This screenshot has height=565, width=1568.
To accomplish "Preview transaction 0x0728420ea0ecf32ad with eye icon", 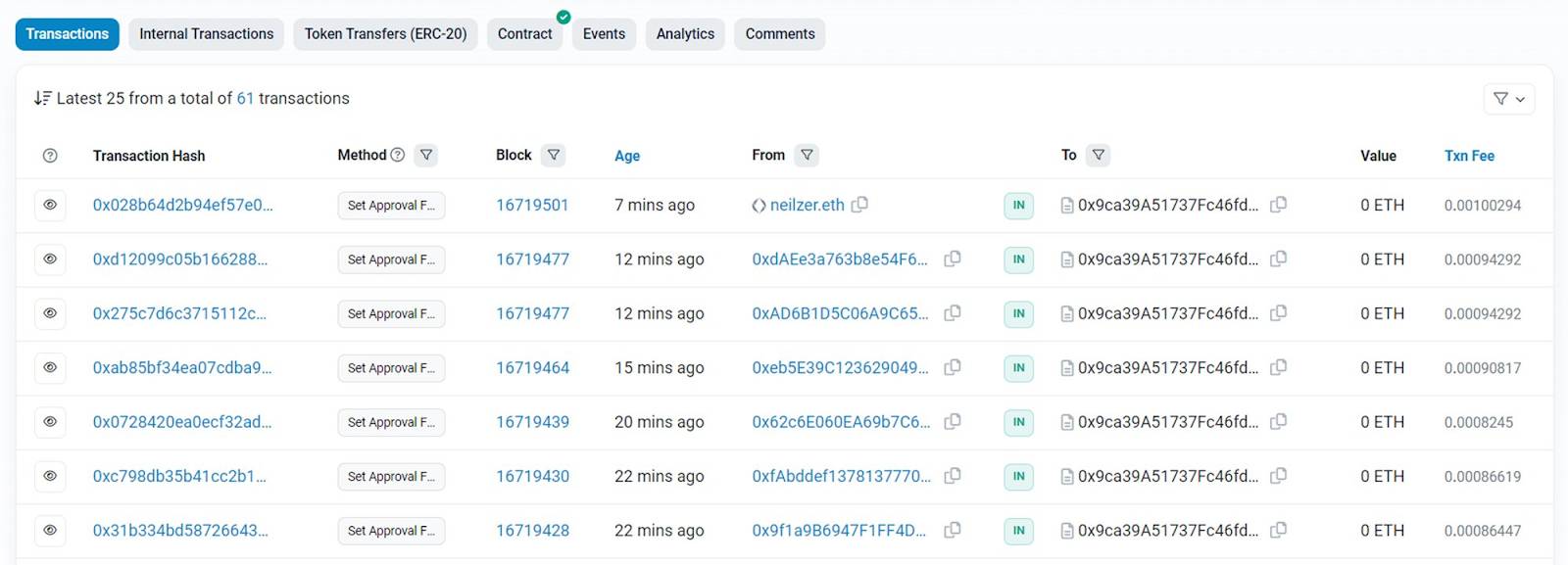I will pos(50,422).
